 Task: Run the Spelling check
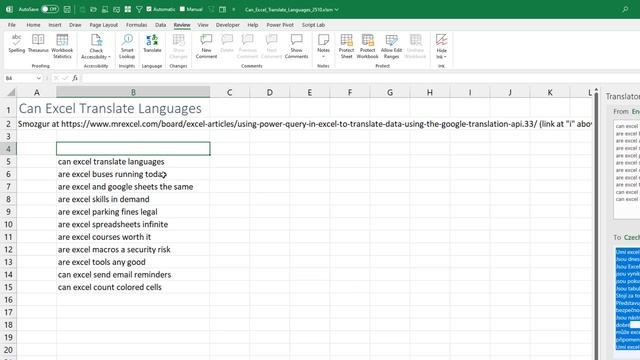click(x=17, y=43)
